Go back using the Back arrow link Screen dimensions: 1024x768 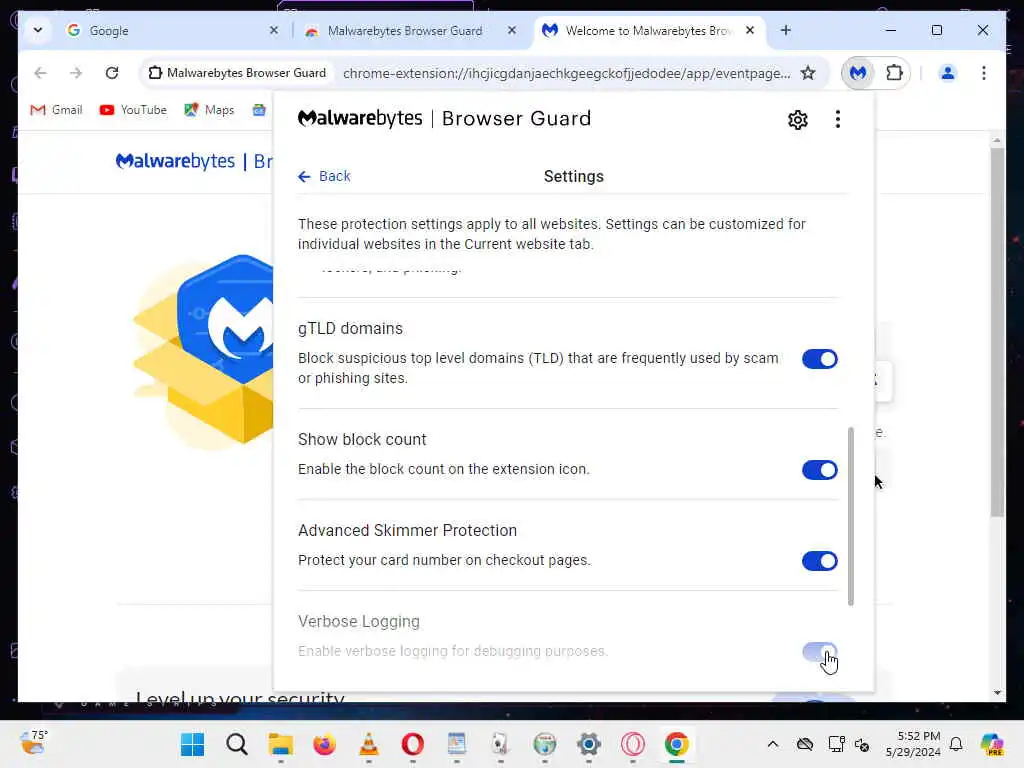click(x=324, y=176)
